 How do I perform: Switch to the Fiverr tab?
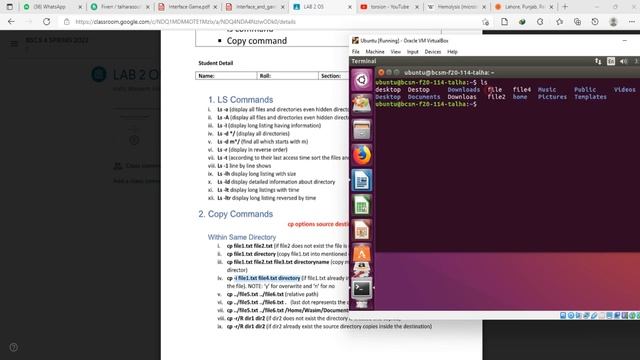pos(120,7)
